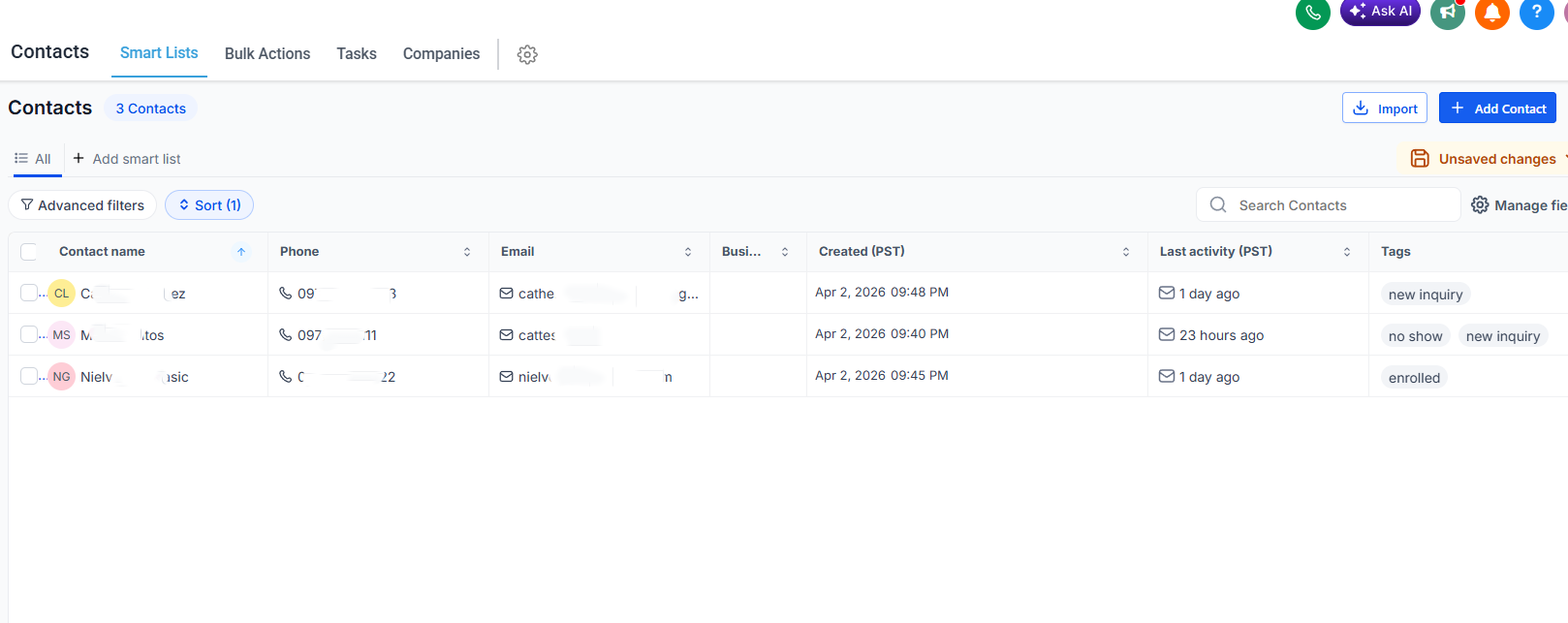Click the green phone dialer icon

[x=1312, y=13]
